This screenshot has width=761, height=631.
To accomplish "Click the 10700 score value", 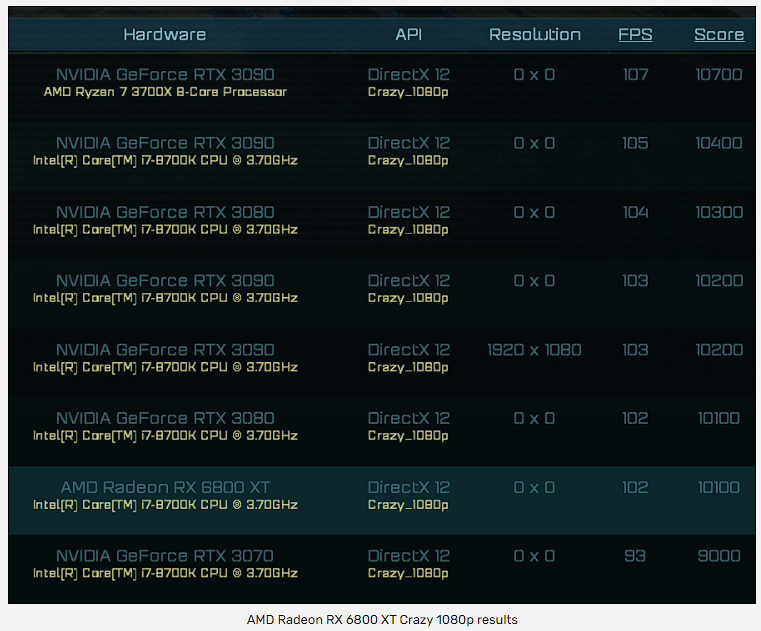I will click(719, 74).
